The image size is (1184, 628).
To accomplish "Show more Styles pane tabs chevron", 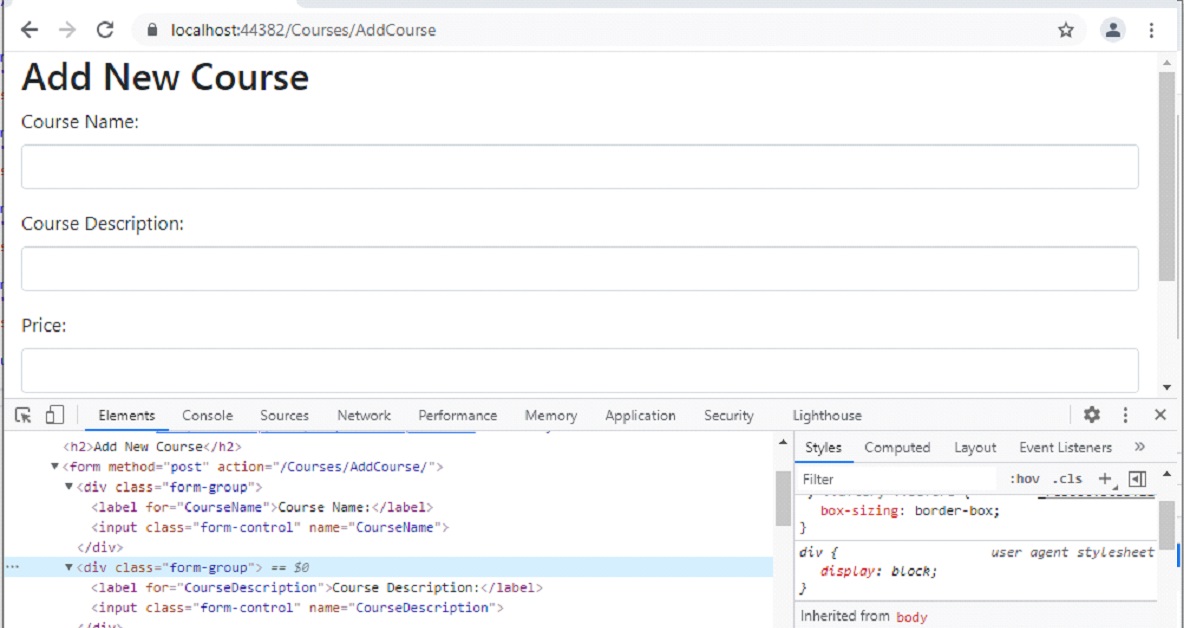I will point(1139,447).
